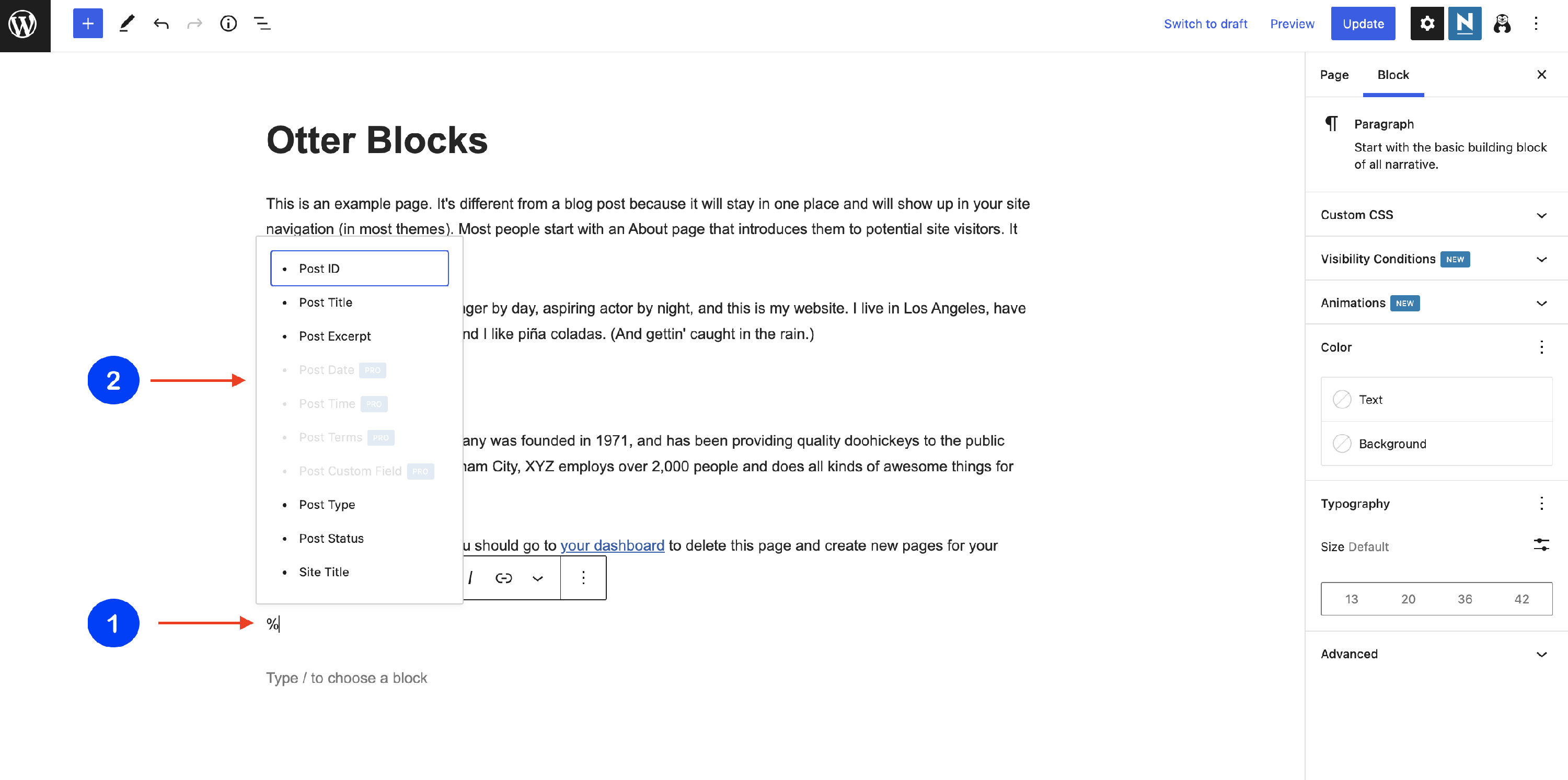1568x780 pixels.
Task: Click the Update button
Action: [1363, 24]
